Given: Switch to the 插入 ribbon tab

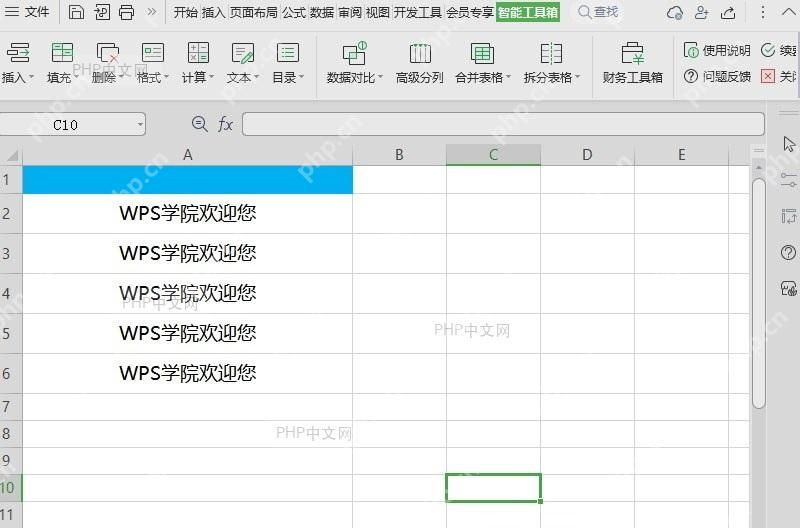Looking at the screenshot, I should 213,12.
